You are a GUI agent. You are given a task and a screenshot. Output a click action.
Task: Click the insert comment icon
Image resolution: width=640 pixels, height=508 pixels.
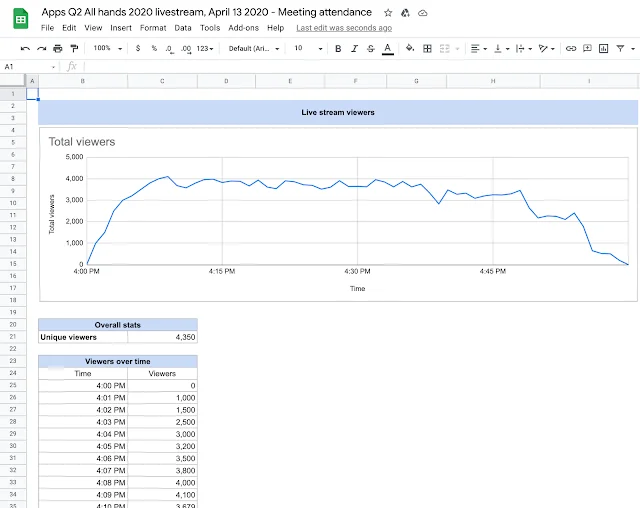tap(587, 48)
